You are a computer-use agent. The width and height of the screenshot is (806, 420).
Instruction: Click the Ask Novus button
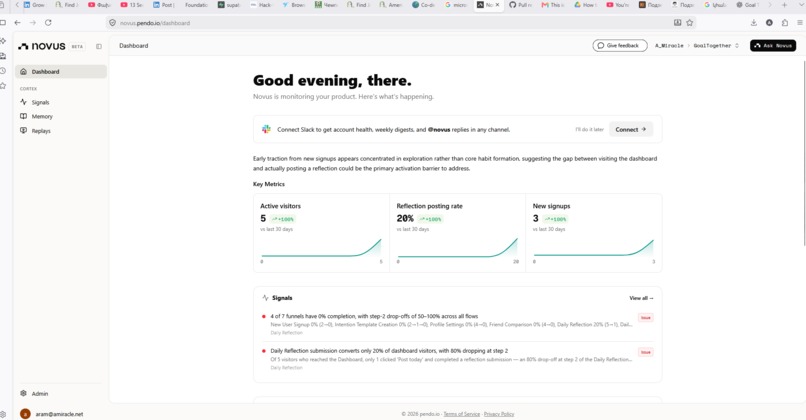tap(773, 46)
